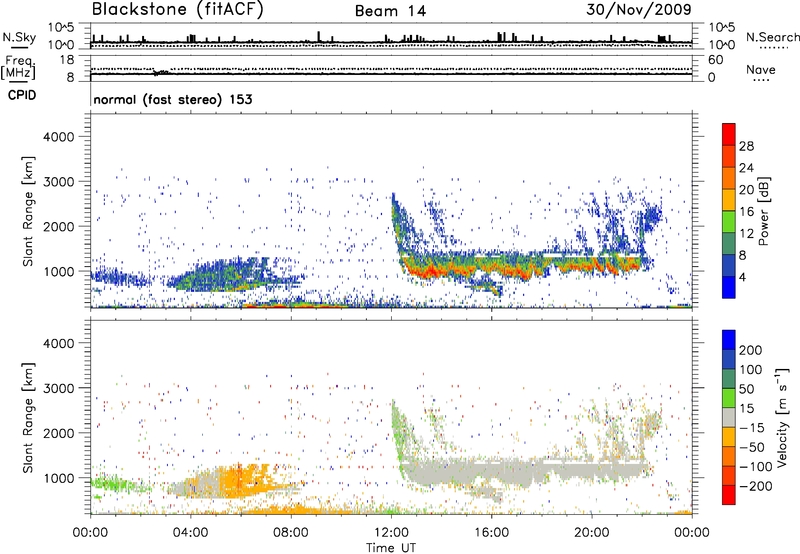Click 'Slant Range [km]' label of velocity panel
The width and height of the screenshot is (800, 554).
28,417
